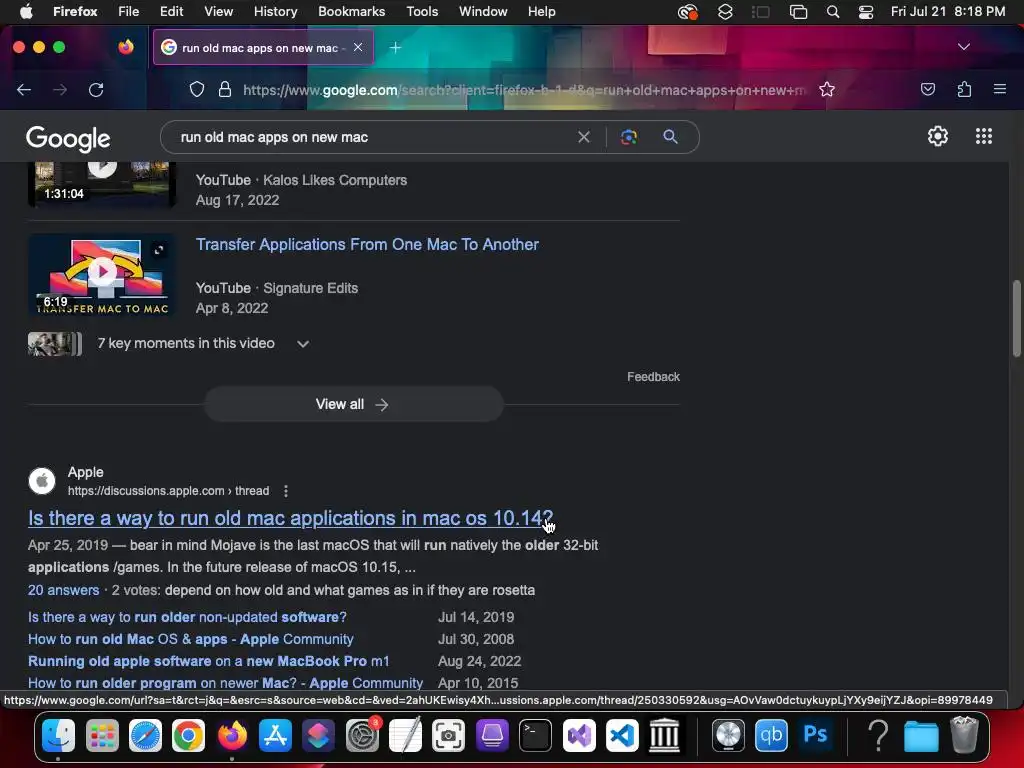
Task: Click the key moments preview thumbnail
Action: pyautogui.click(x=55, y=344)
